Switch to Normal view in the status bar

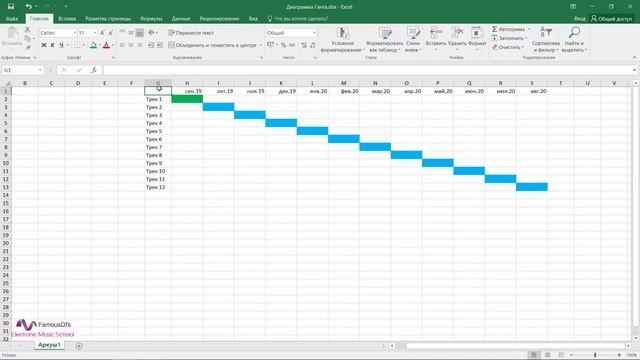533,355
